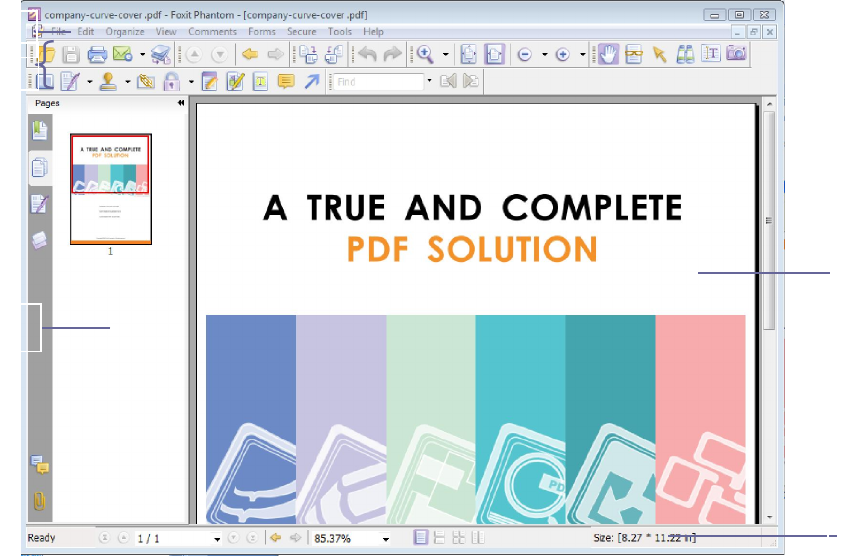Open the 85.37% zoom dropdown
Screen dimensions: 865x560
(x=386, y=539)
